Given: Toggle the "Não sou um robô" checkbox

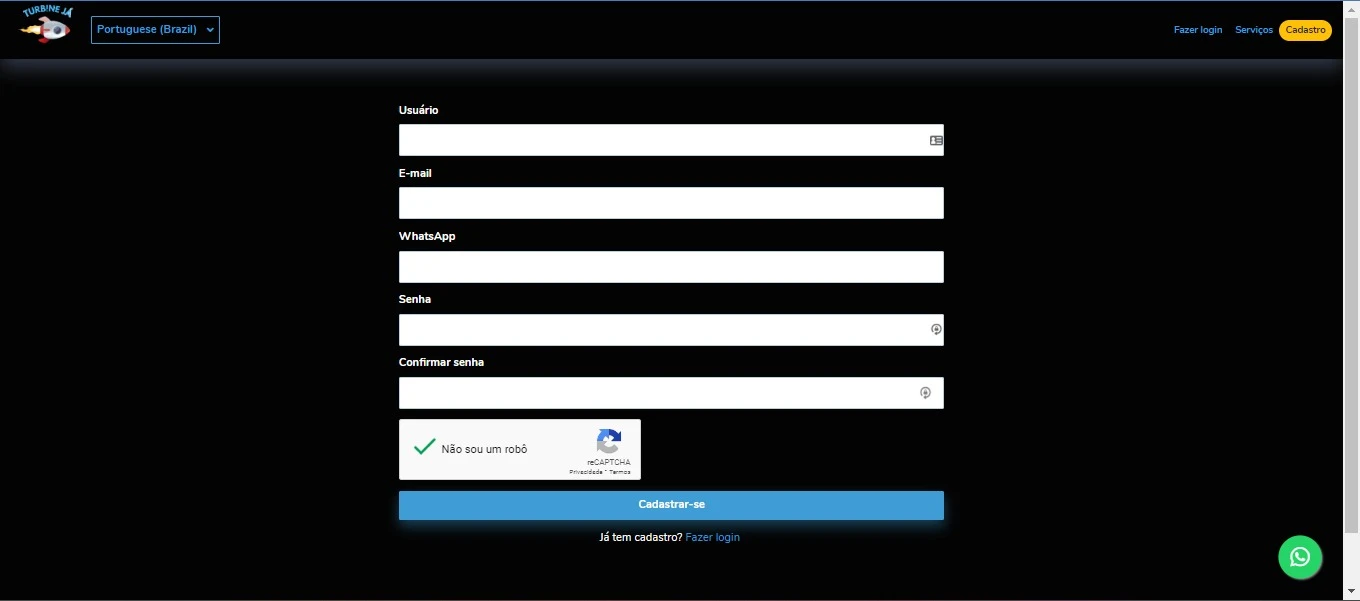Looking at the screenshot, I should (x=425, y=448).
